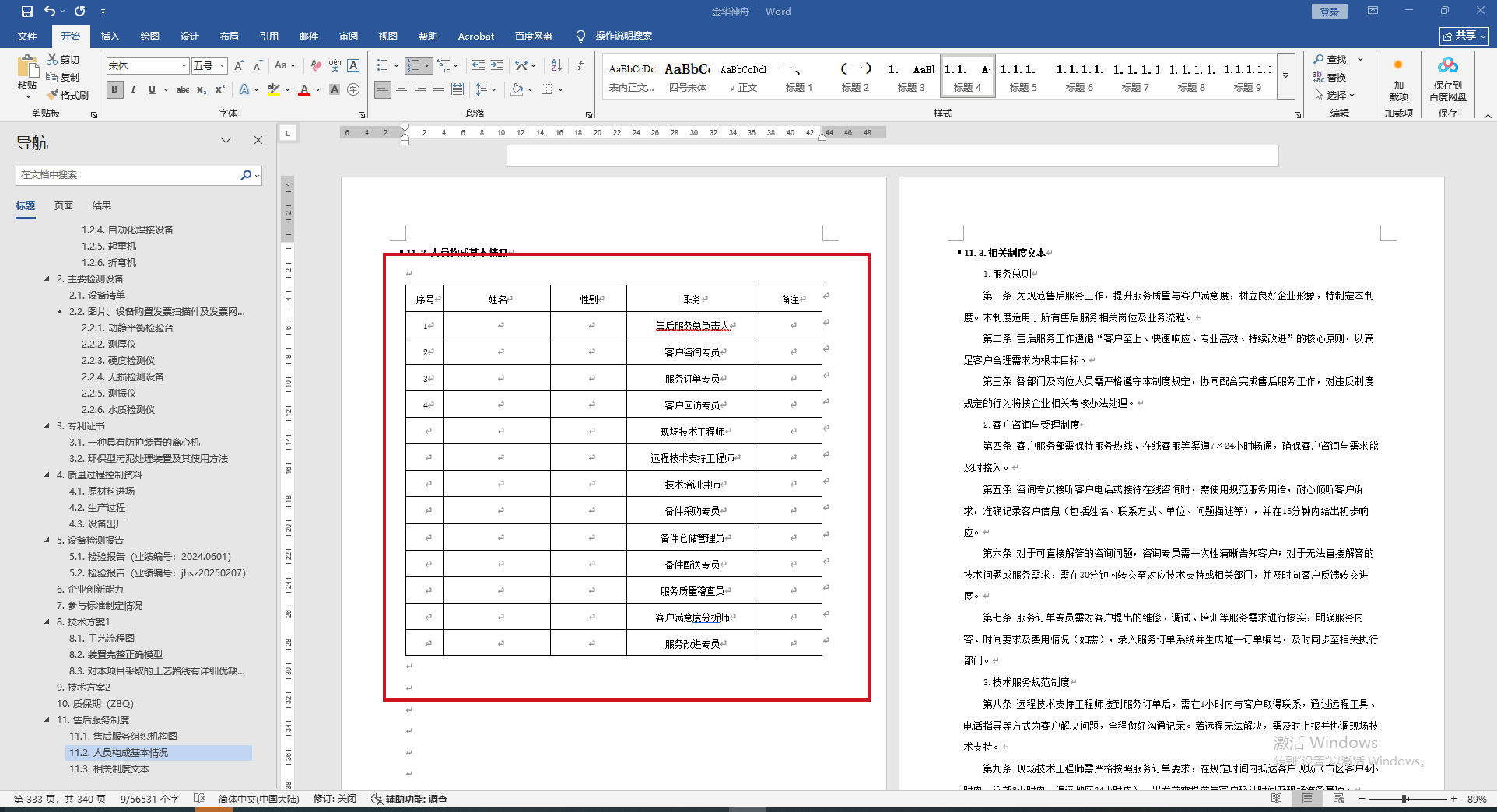The height and width of the screenshot is (812, 1497).
Task: Open the 审阅 ribbon tab
Action: (349, 36)
